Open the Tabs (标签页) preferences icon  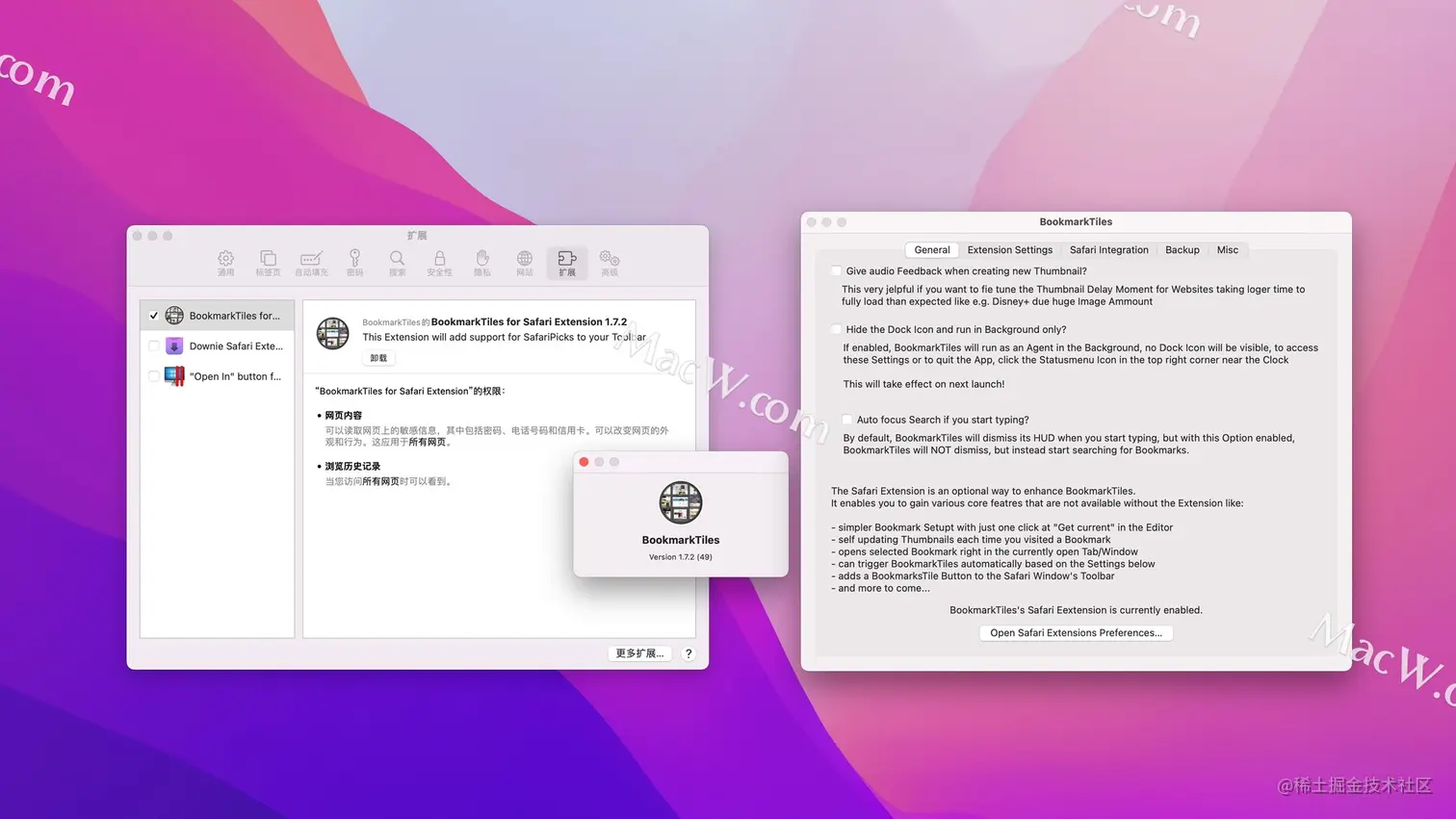pyautogui.click(x=268, y=263)
